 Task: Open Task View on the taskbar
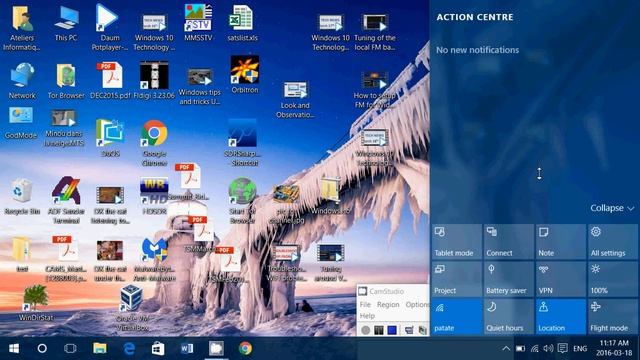(x=70, y=349)
